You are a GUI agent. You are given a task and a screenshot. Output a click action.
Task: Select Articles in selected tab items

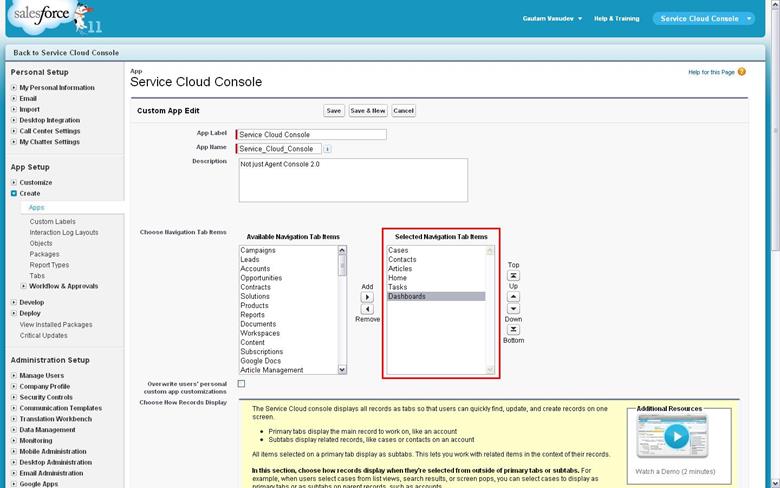point(400,269)
